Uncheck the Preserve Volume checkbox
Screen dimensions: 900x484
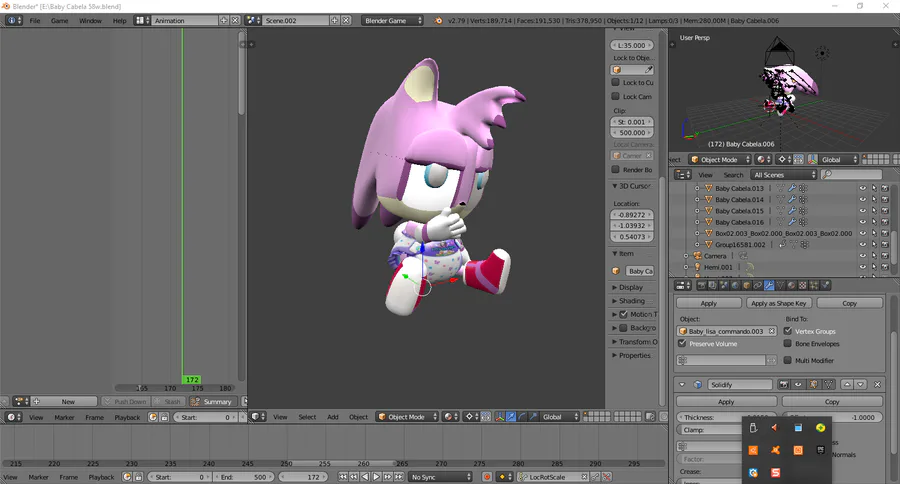coord(682,343)
